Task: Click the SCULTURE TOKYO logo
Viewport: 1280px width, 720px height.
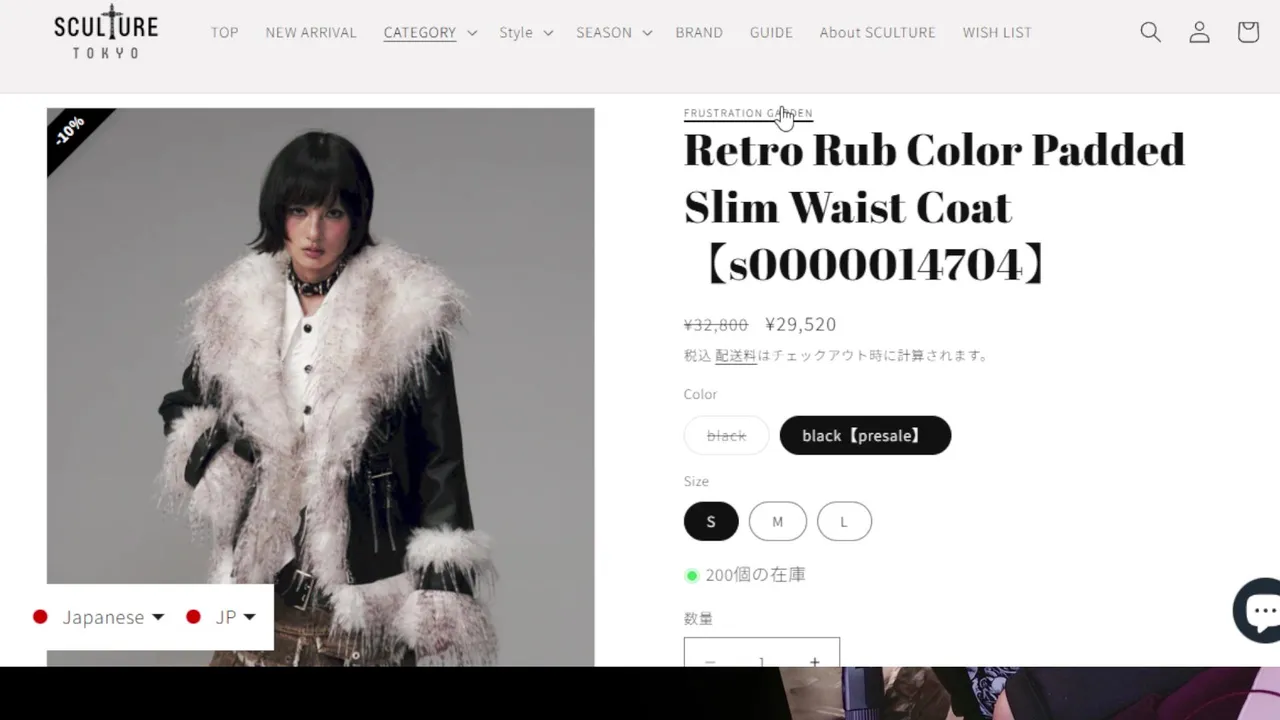Action: point(106,32)
